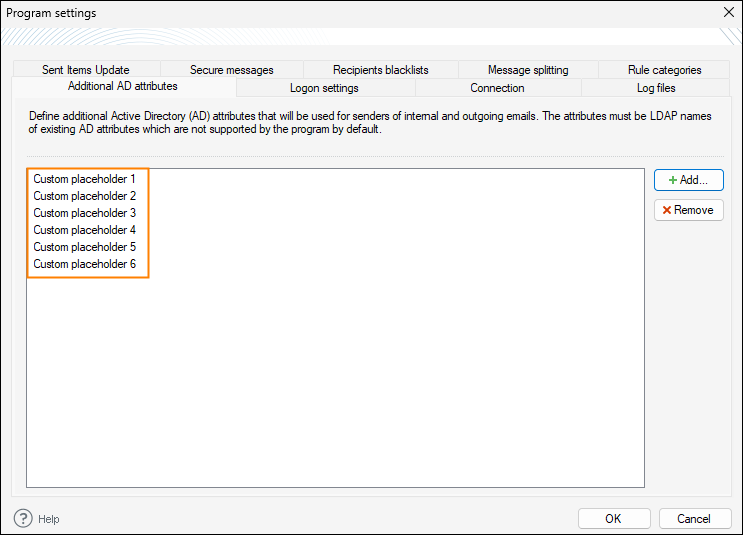Screen dimensions: 743x535
Task: Select the Message splitting tab
Action: pyautogui.click(x=528, y=70)
